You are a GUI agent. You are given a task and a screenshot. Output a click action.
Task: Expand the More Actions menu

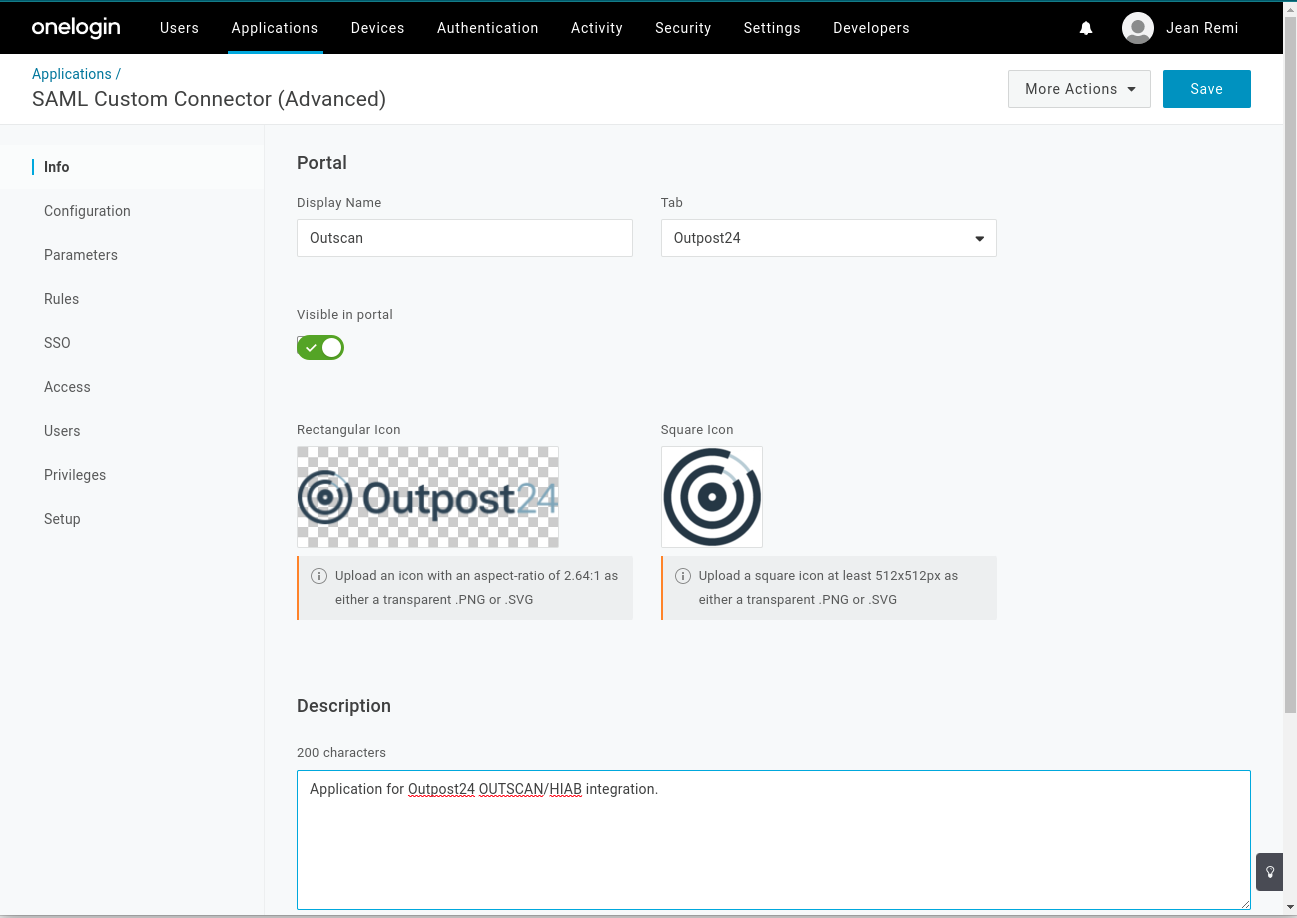[x=1079, y=89]
